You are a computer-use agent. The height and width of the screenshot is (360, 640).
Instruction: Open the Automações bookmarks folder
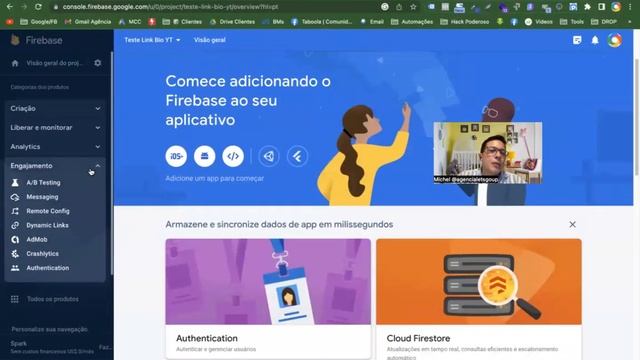pyautogui.click(x=412, y=22)
